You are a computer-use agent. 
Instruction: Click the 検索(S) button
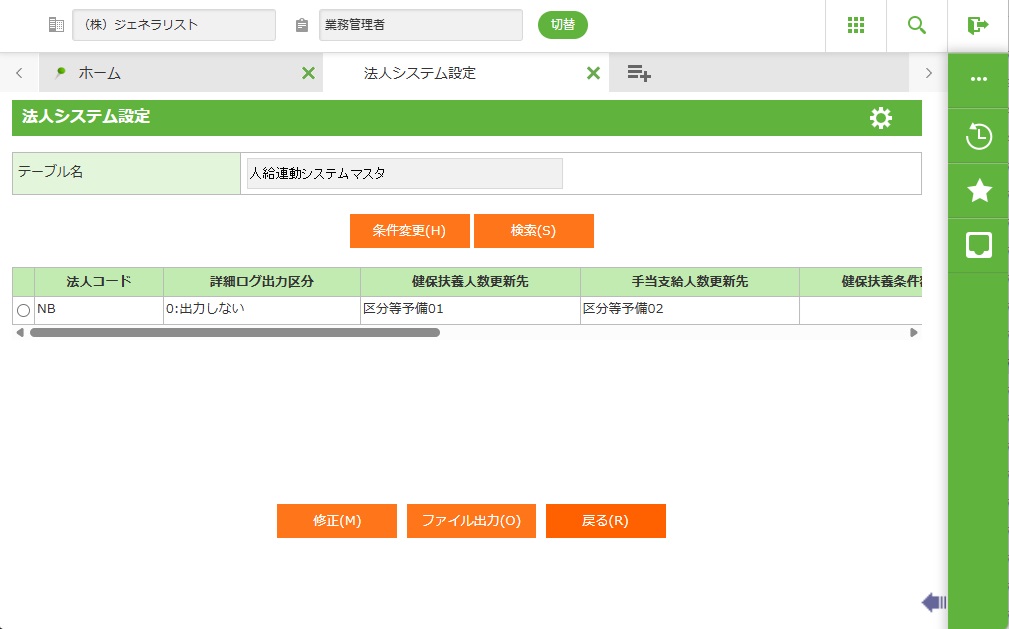click(533, 231)
